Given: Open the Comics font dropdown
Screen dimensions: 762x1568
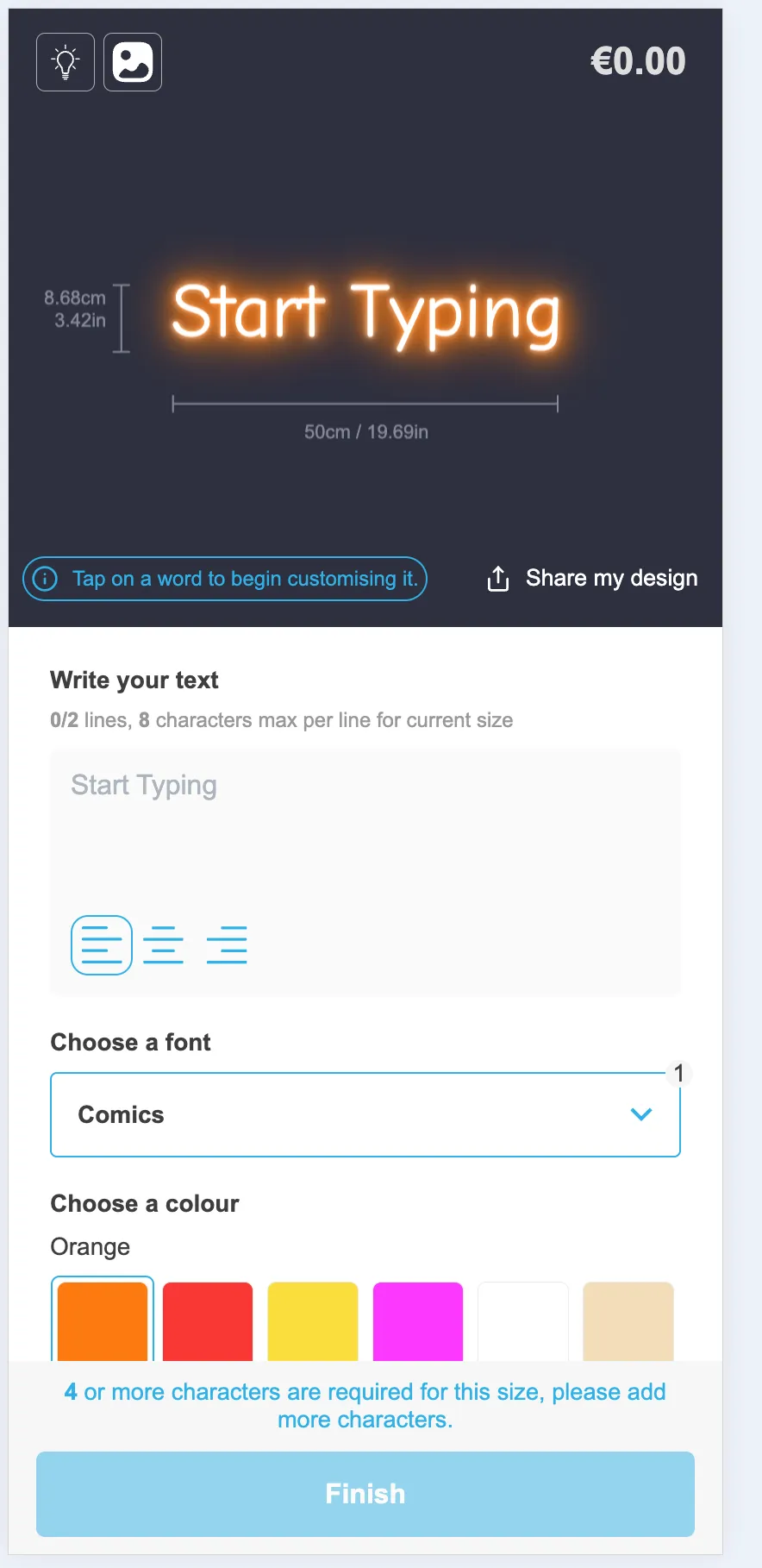Looking at the screenshot, I should click(x=345, y=1114).
